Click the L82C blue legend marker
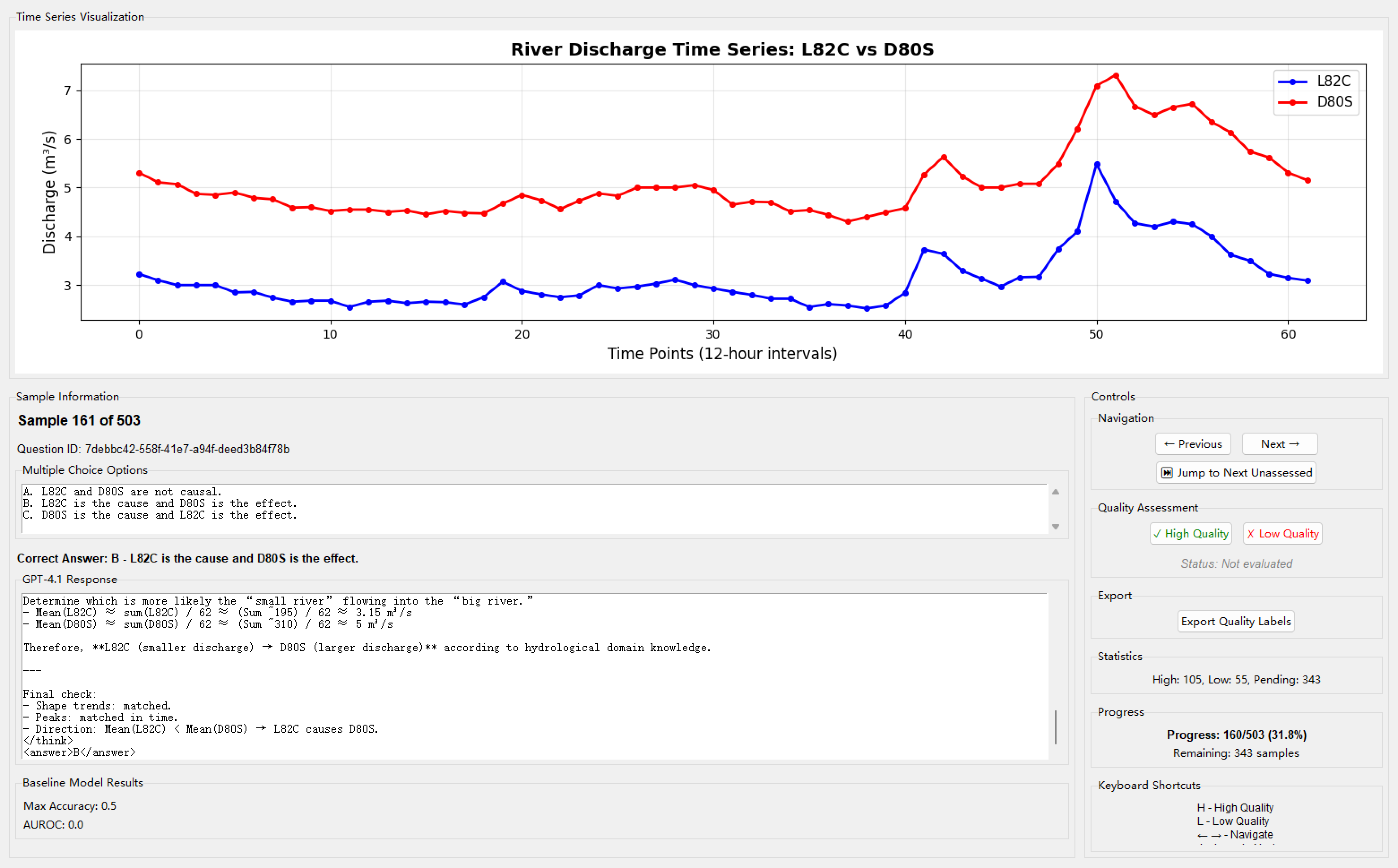1398x868 pixels. (1292, 82)
